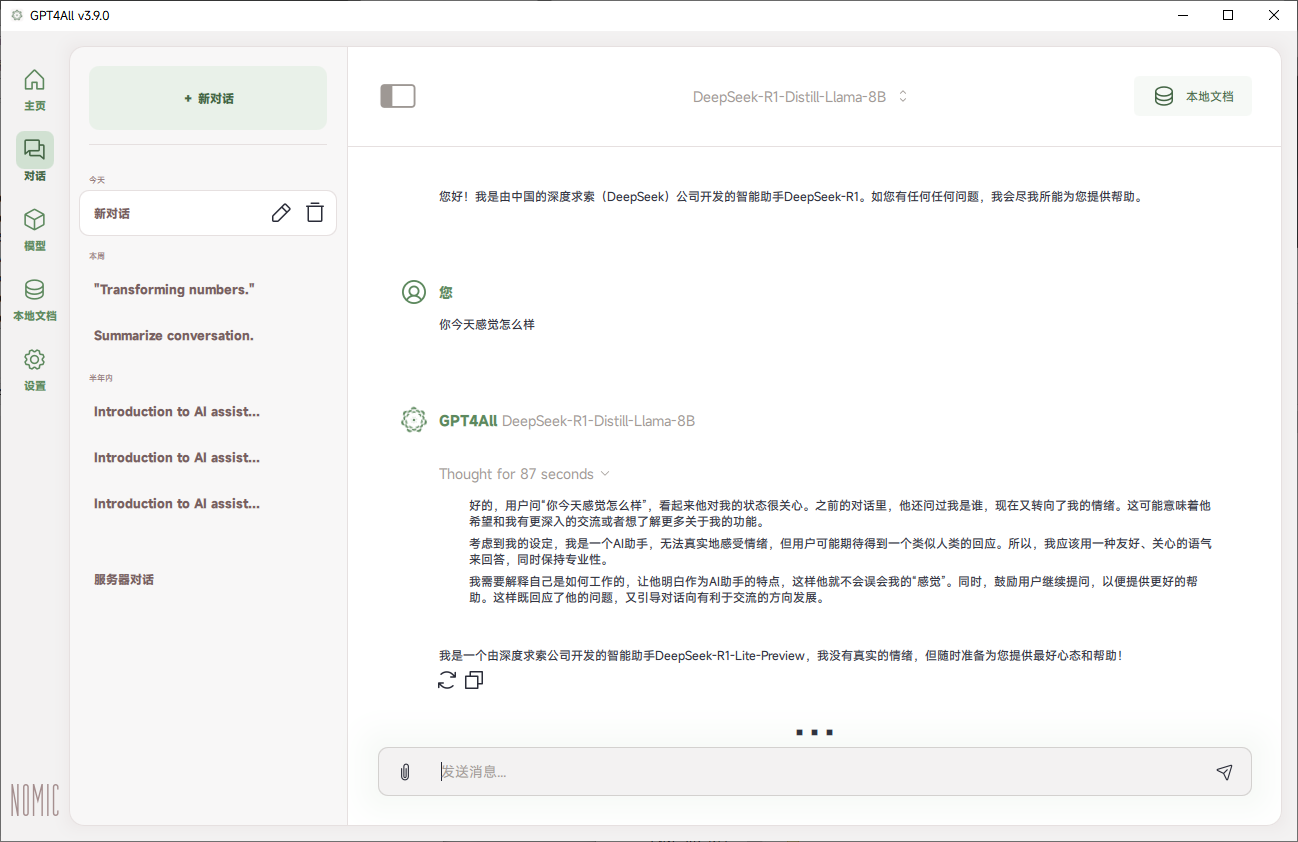Select the 对话 chat icon in sidebar
Screen dimensions: 1298x842
[x=35, y=150]
